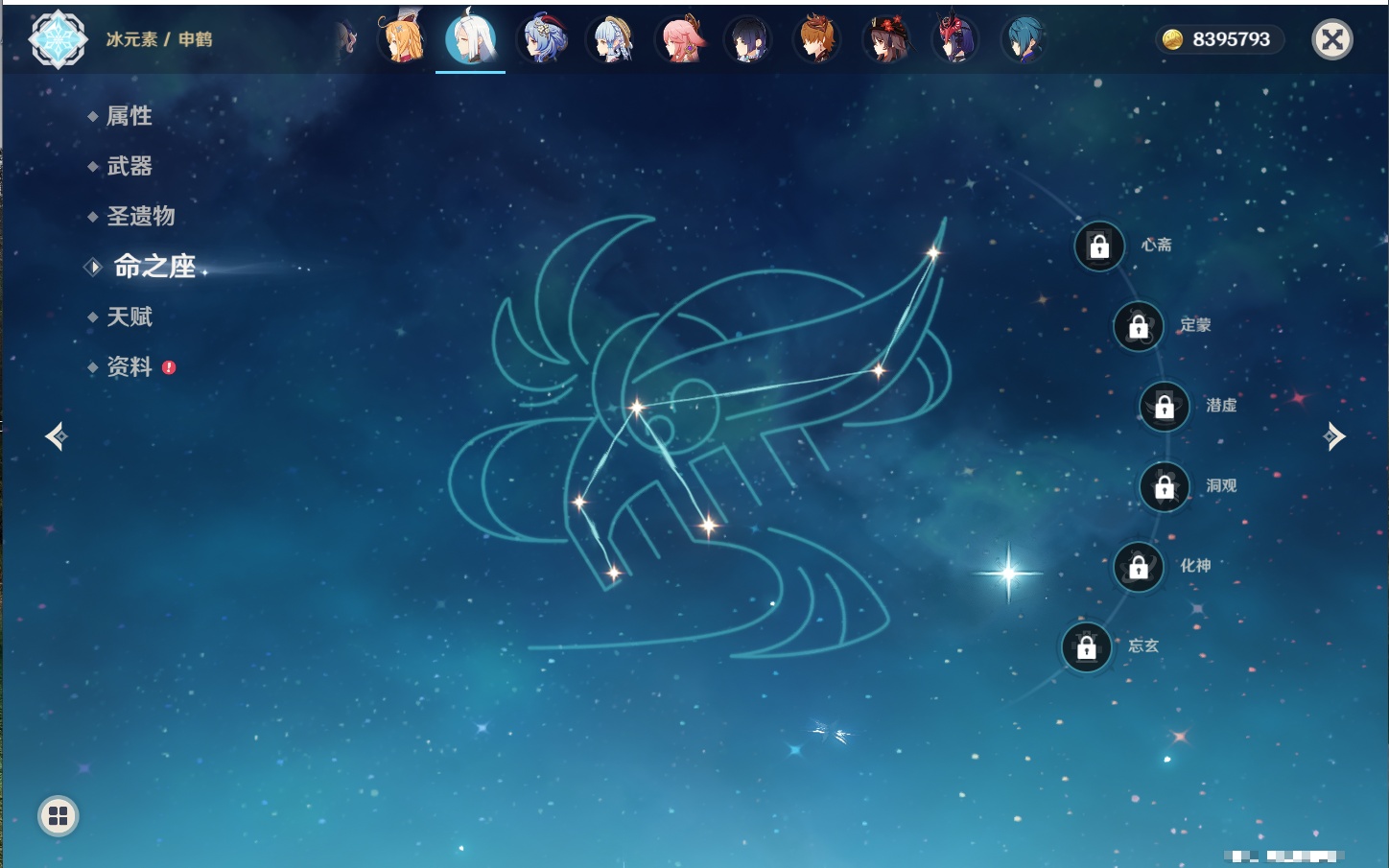
Task: Pick the orange-haired character avatar
Action: click(817, 40)
